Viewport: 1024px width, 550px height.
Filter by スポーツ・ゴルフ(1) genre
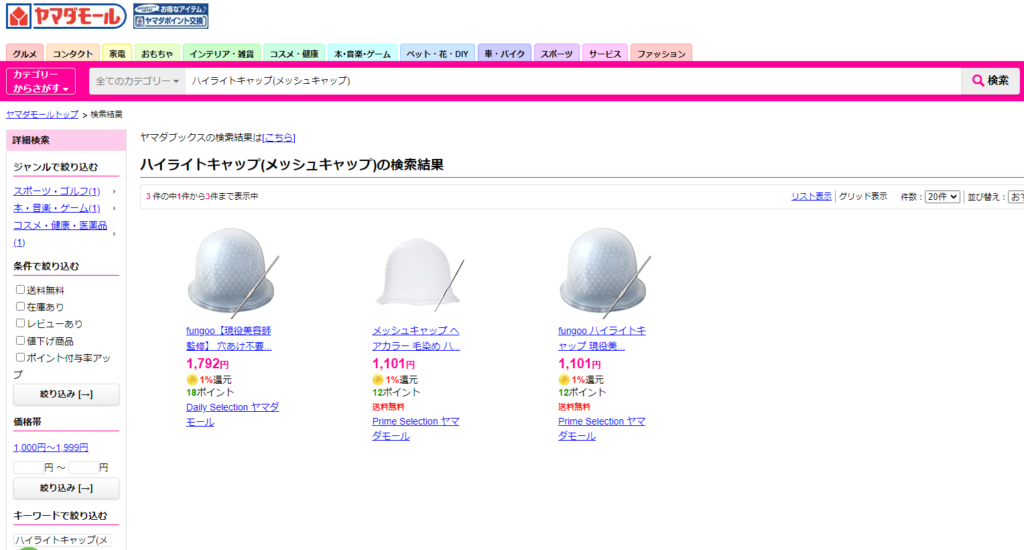tap(57, 191)
